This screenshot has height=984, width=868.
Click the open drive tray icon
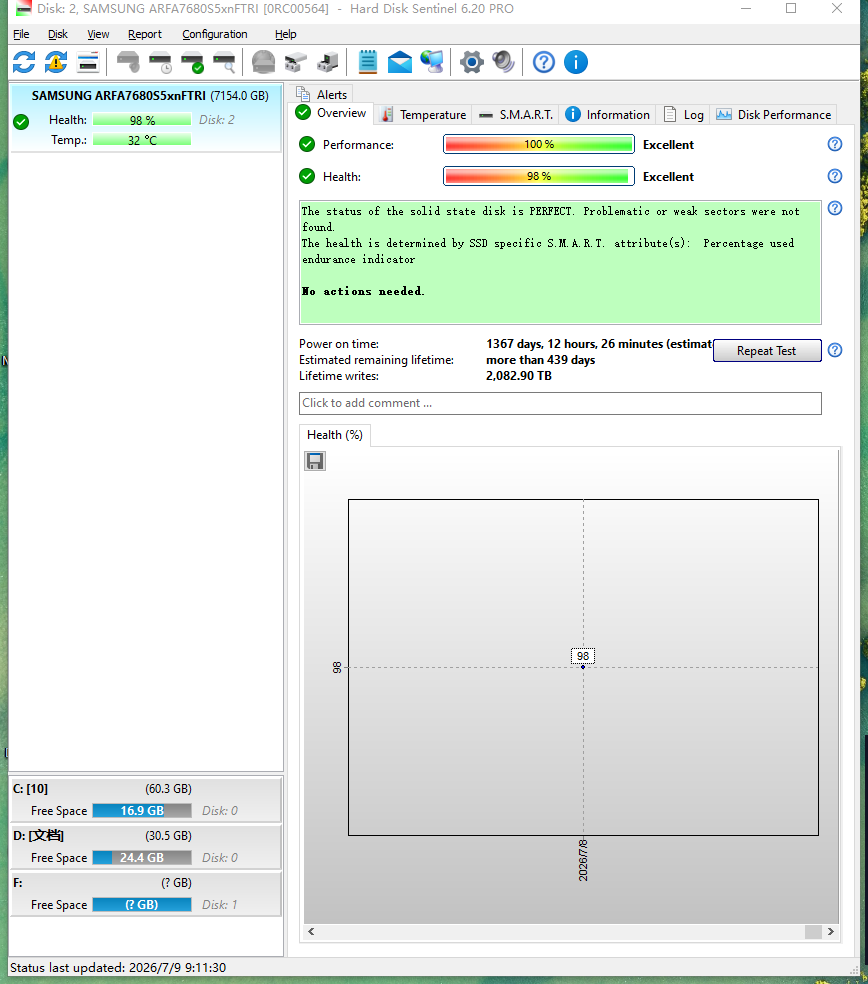(296, 62)
